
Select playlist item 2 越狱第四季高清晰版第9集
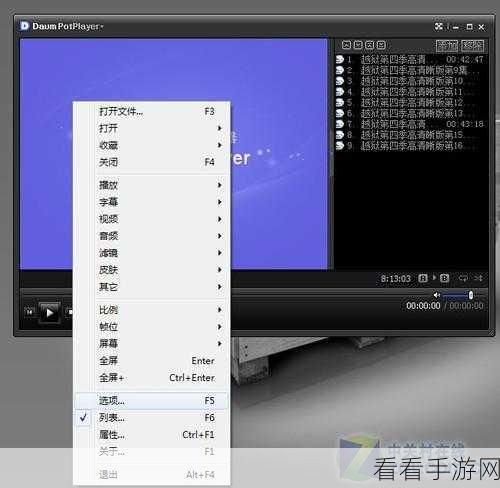(x=410, y=70)
